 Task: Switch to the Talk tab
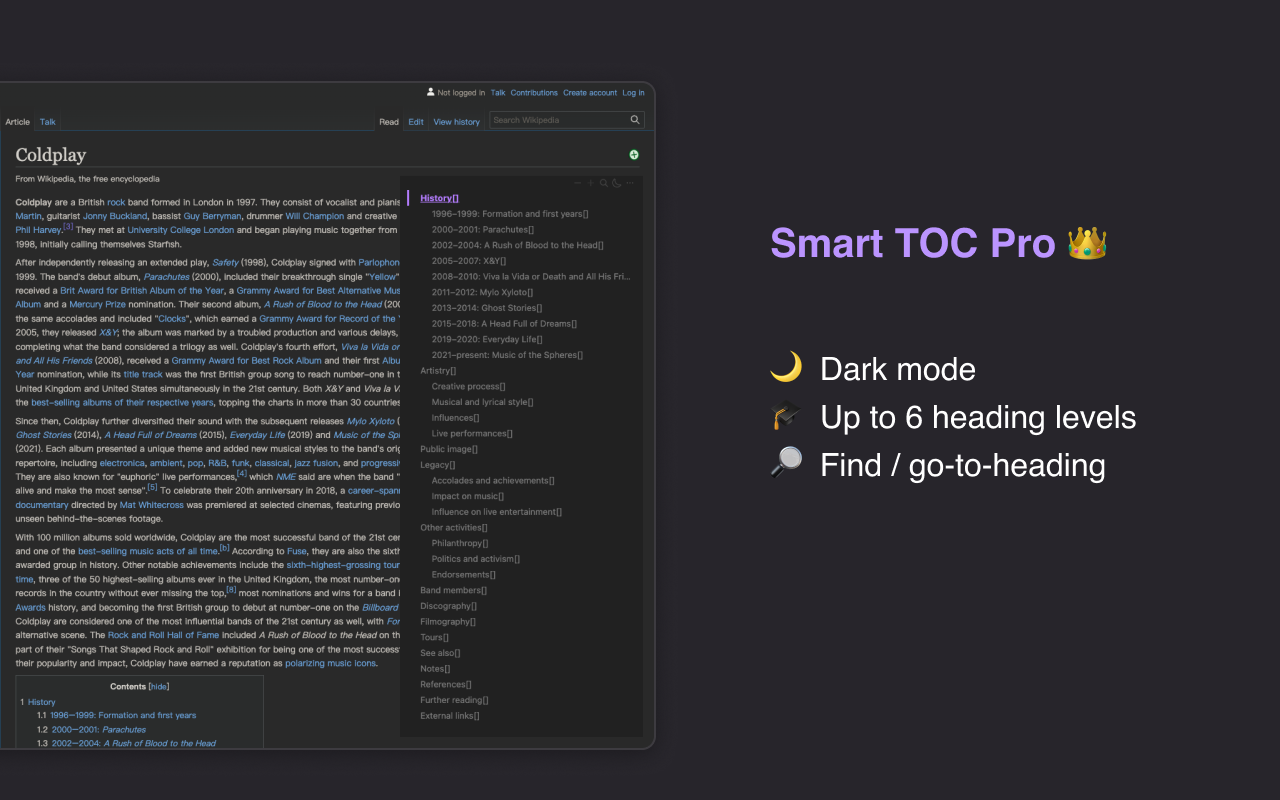tap(47, 121)
